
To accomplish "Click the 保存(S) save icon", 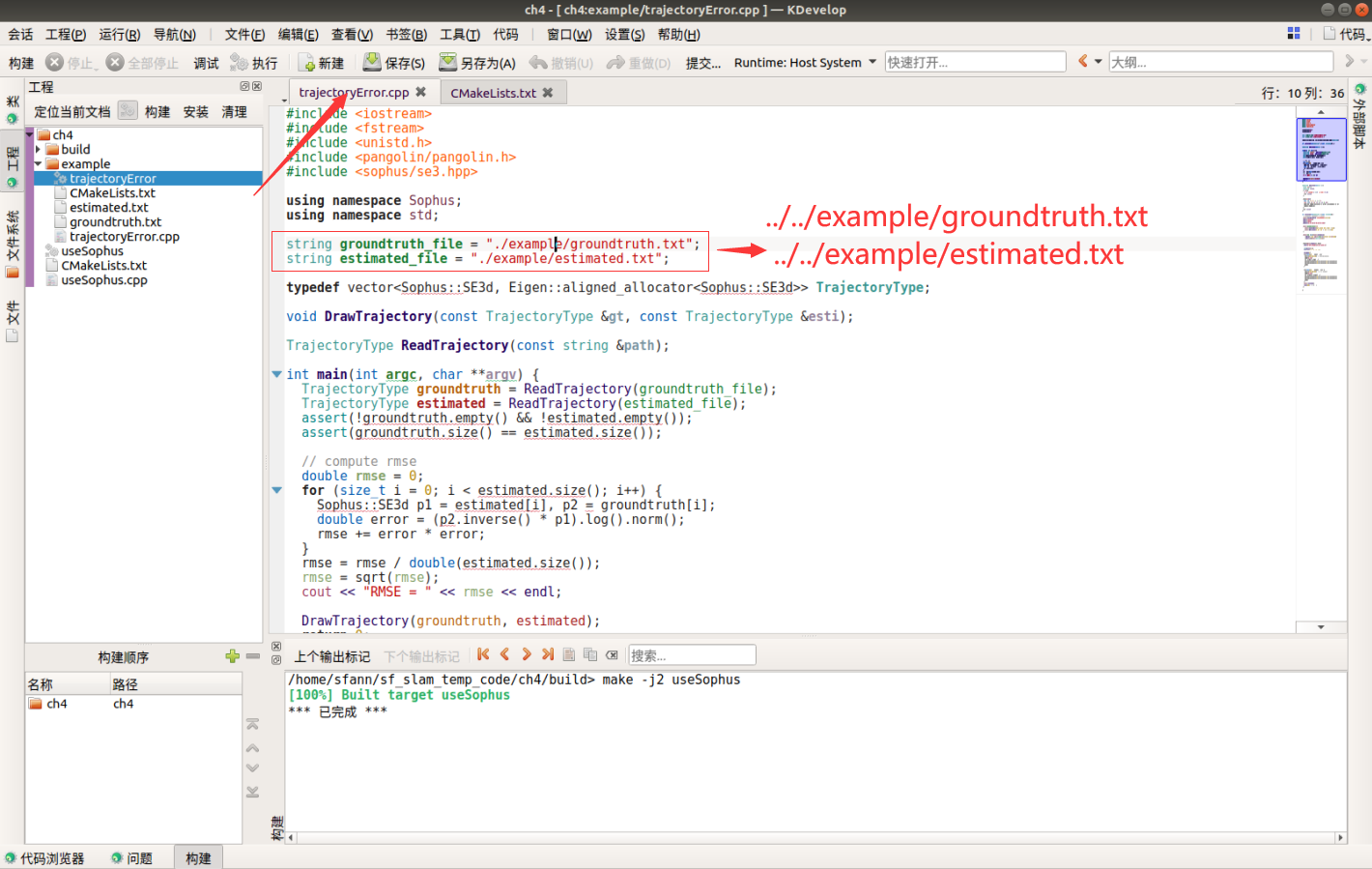I will point(371,61).
